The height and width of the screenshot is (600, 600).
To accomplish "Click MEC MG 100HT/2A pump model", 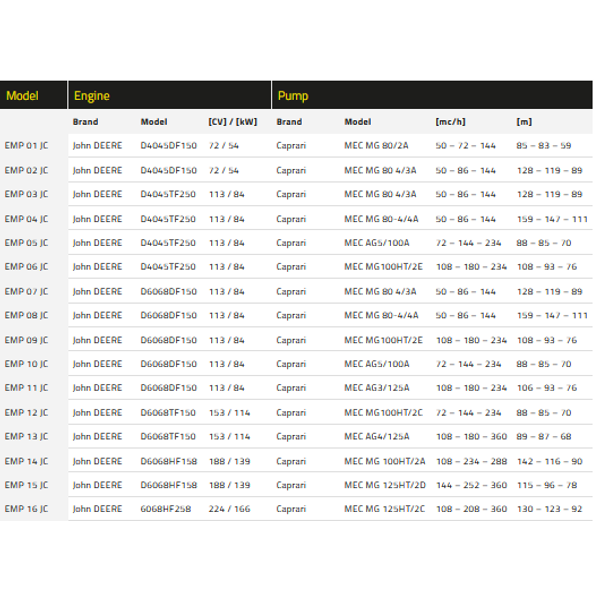I will (385, 461).
